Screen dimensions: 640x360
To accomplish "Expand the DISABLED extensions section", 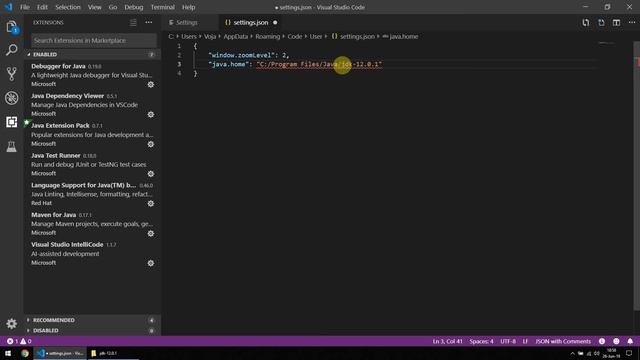I will point(92,331).
